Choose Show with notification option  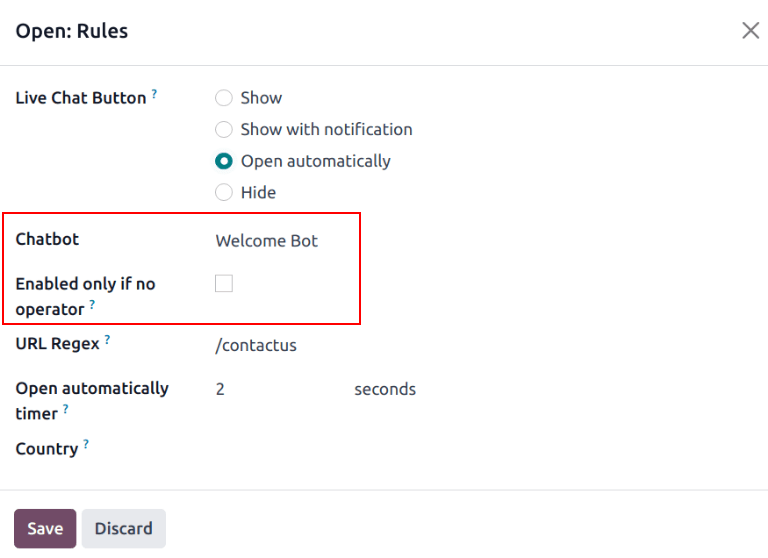click(224, 130)
